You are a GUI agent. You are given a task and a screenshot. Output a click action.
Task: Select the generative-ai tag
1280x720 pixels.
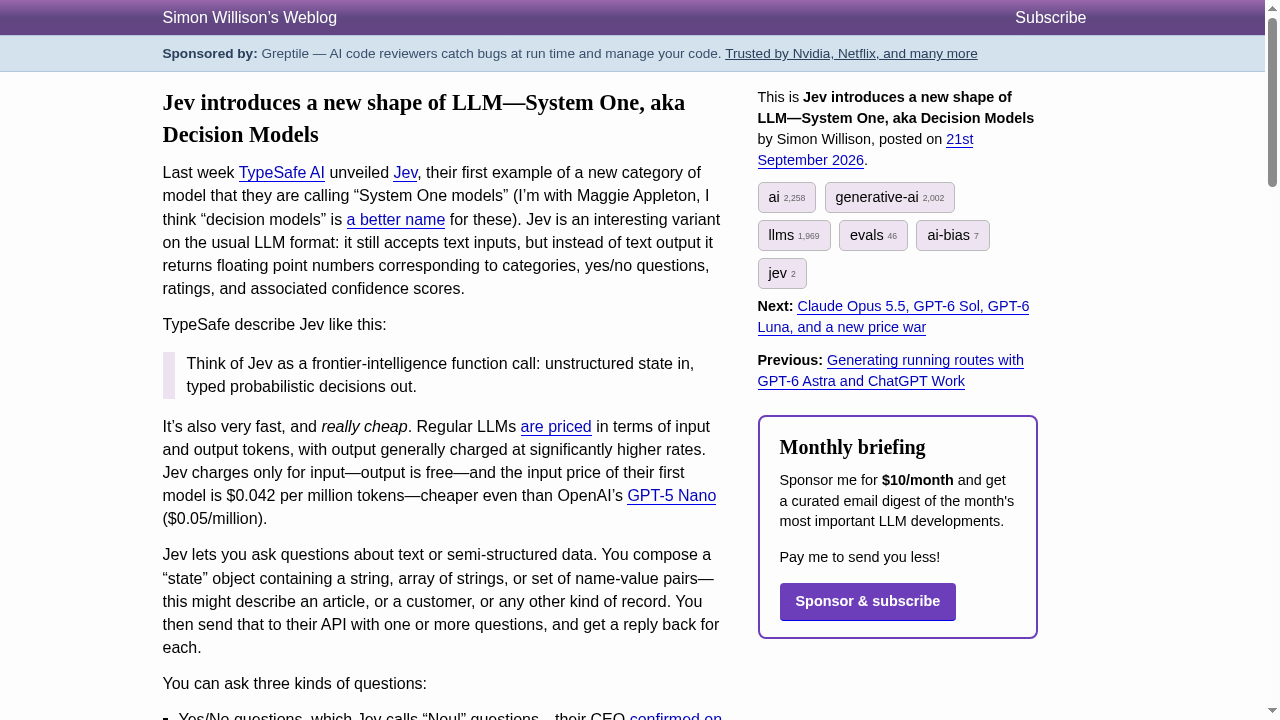(890, 198)
